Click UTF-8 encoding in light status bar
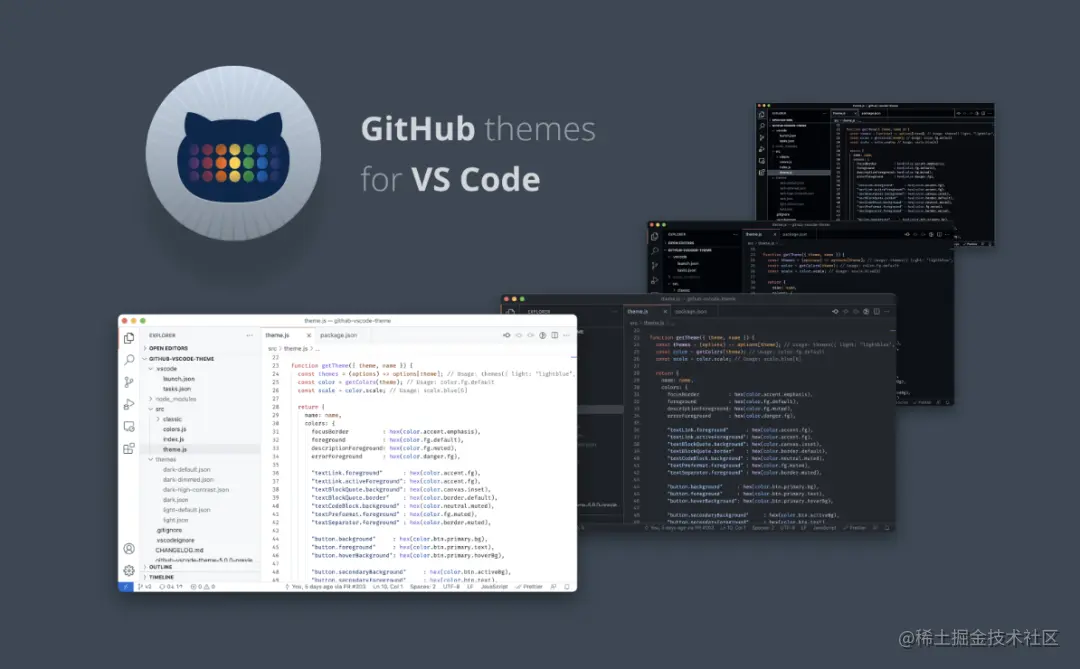This screenshot has width=1080, height=669. pos(451,587)
